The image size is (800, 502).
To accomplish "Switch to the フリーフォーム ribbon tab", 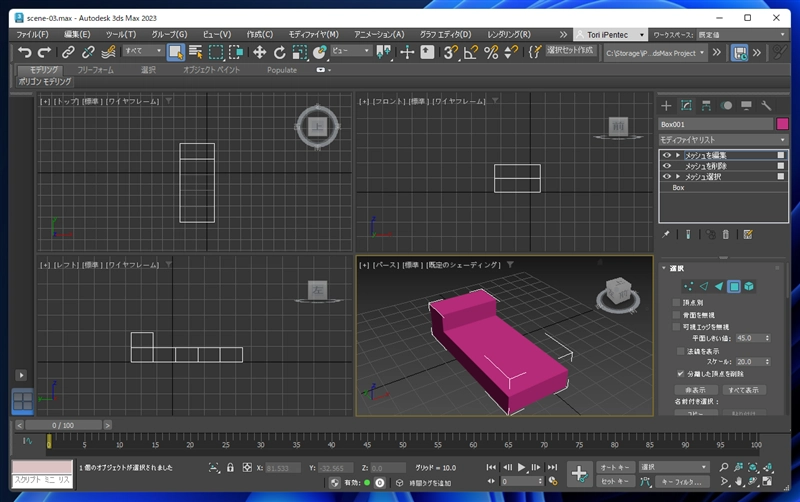I will [x=95, y=70].
